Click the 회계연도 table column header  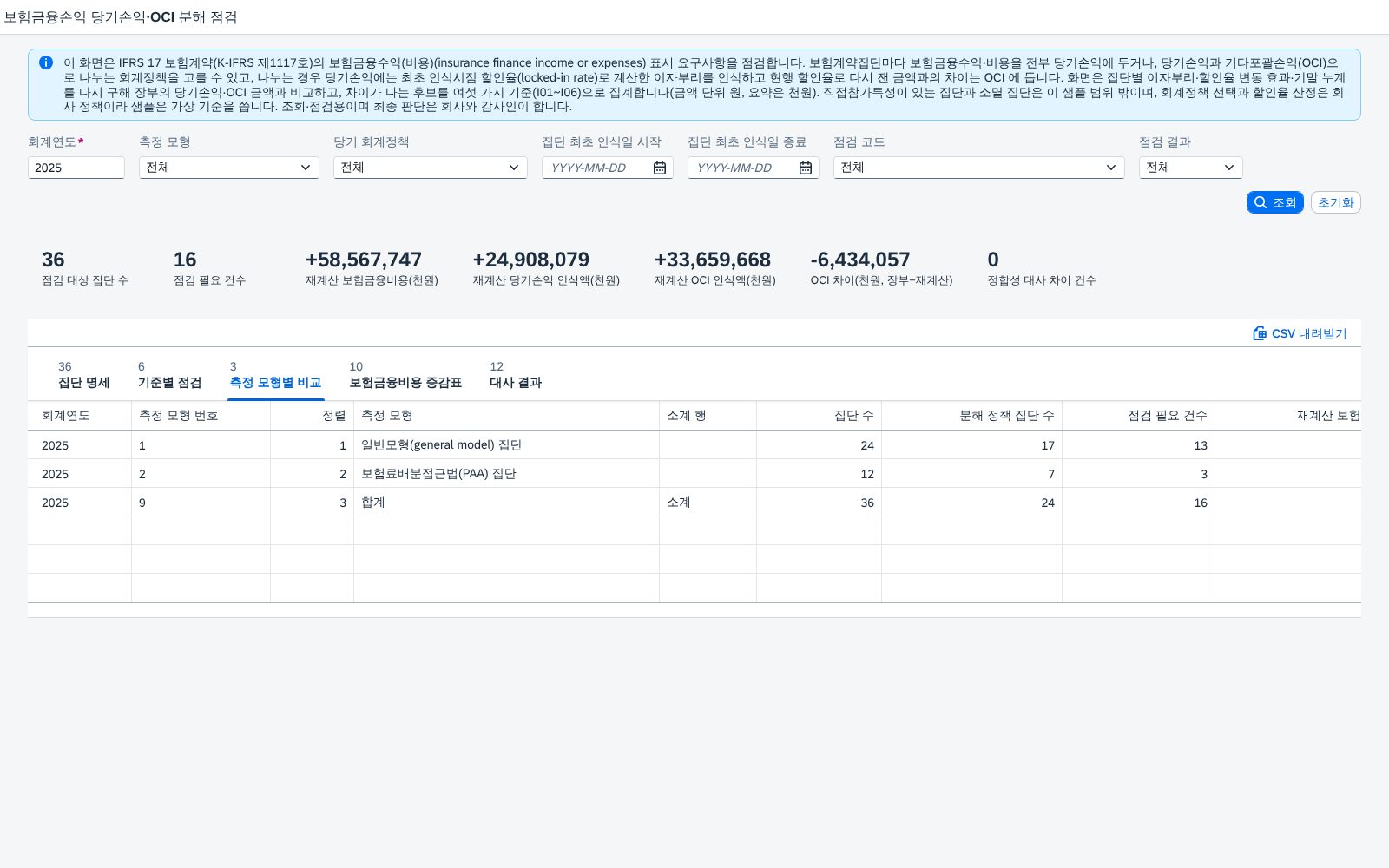tap(79, 416)
